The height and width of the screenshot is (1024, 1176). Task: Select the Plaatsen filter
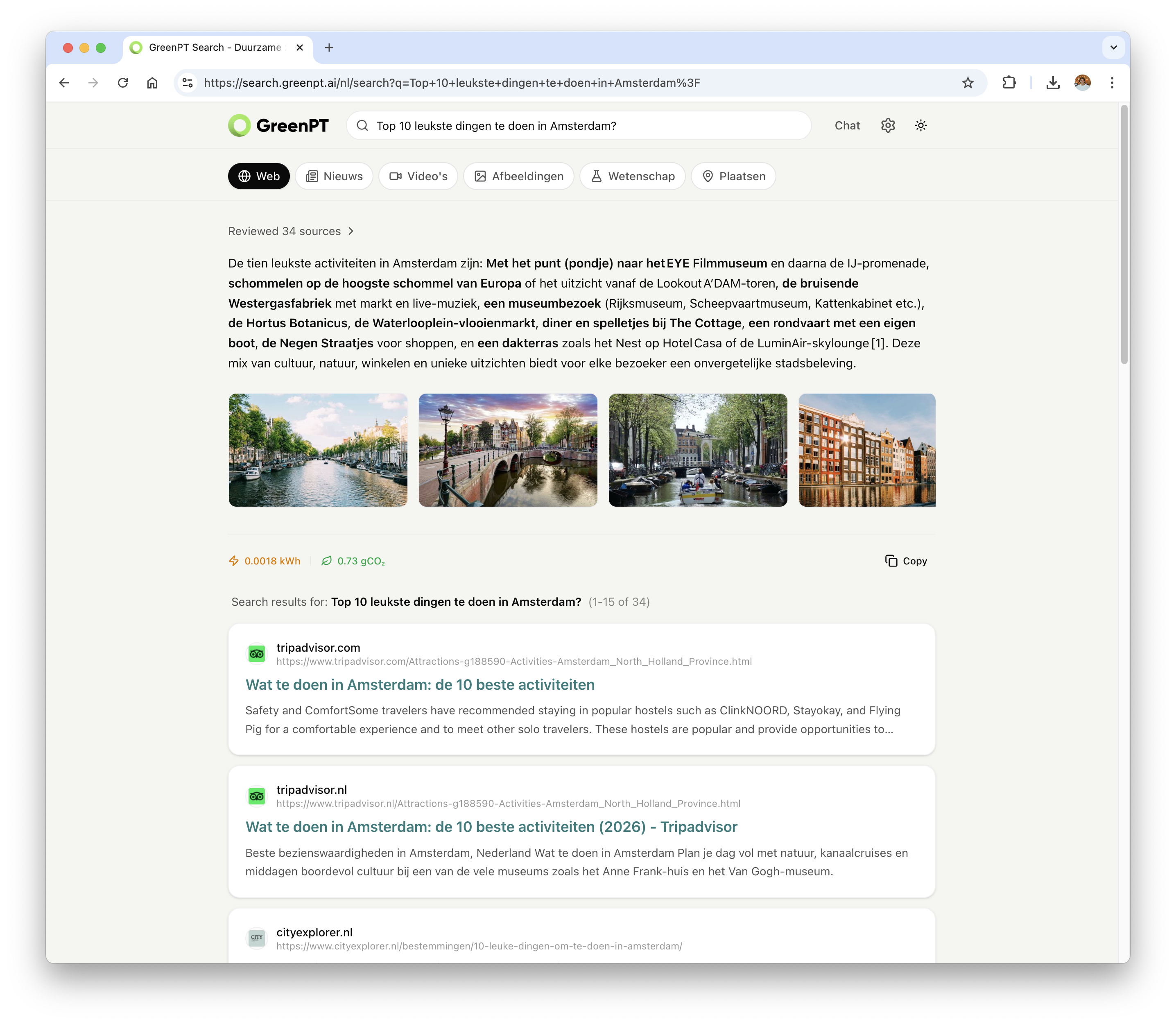733,177
